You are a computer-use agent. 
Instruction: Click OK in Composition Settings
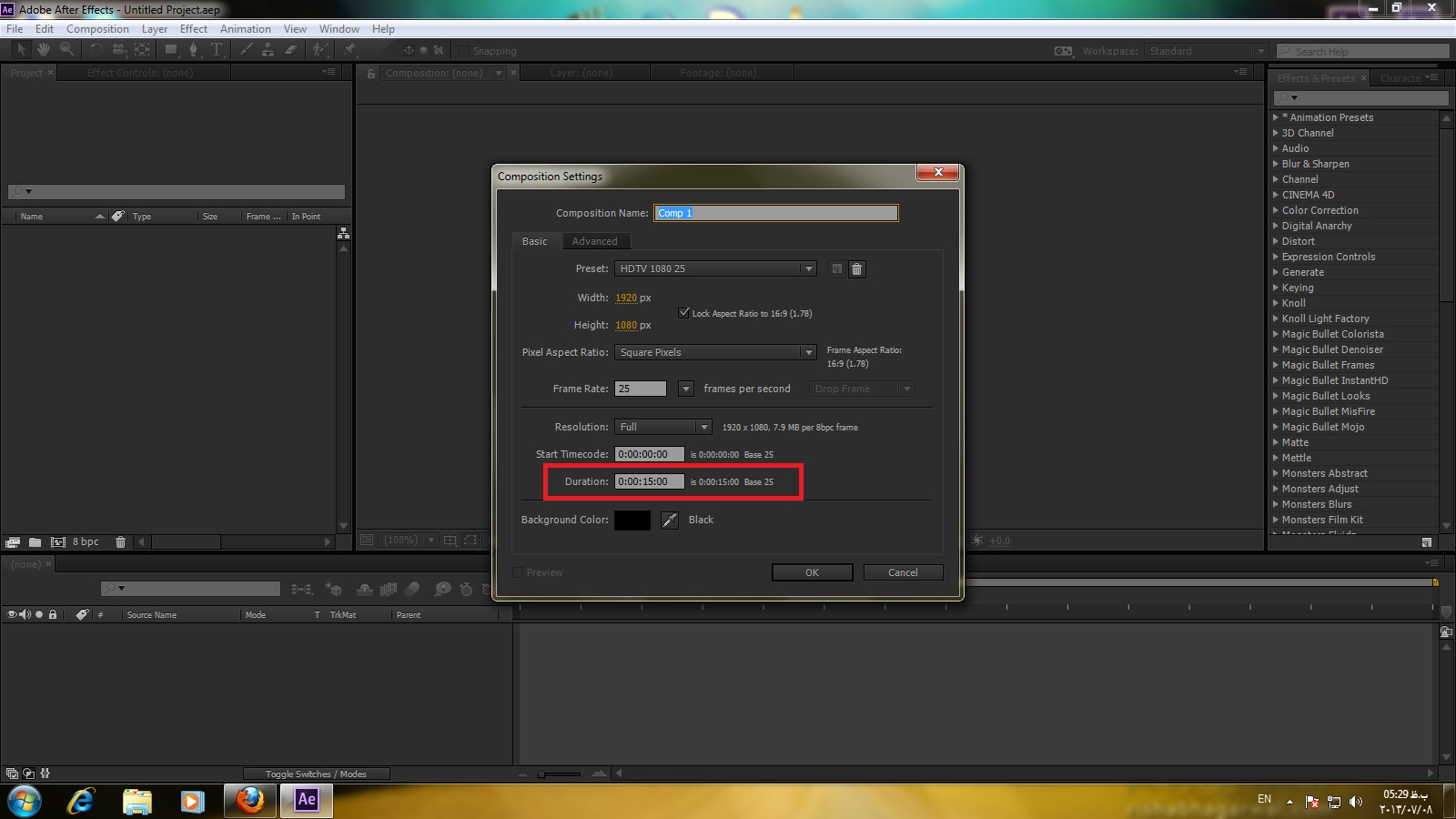812,572
